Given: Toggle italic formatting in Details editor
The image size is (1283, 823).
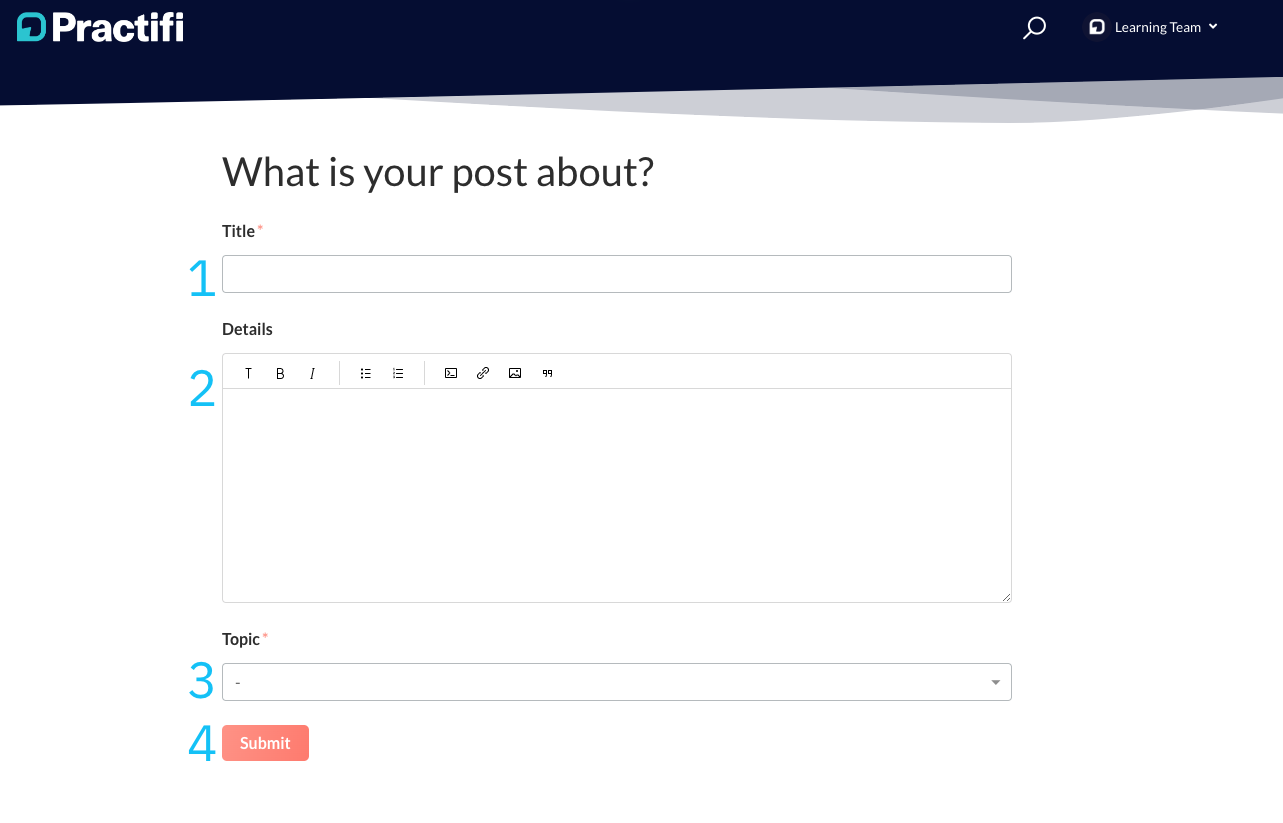Looking at the screenshot, I should (312, 373).
